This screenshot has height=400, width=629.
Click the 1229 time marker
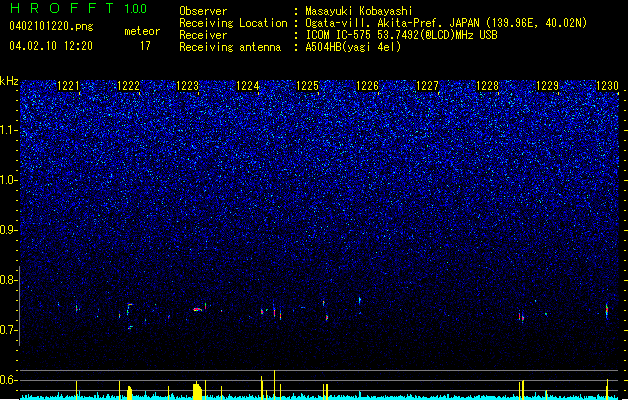(x=547, y=85)
